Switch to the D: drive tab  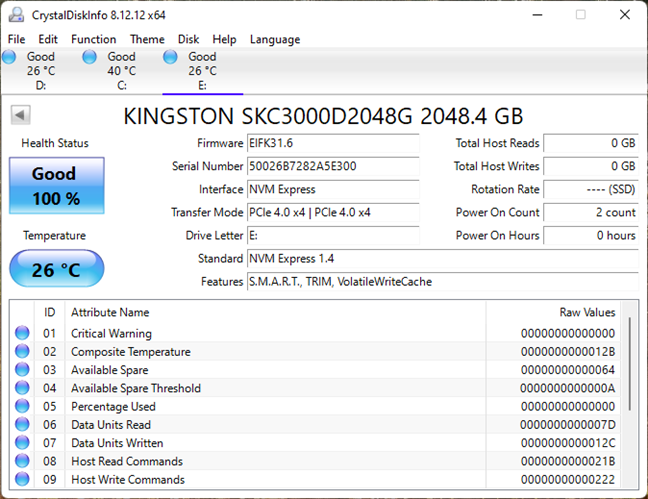pyautogui.click(x=41, y=71)
